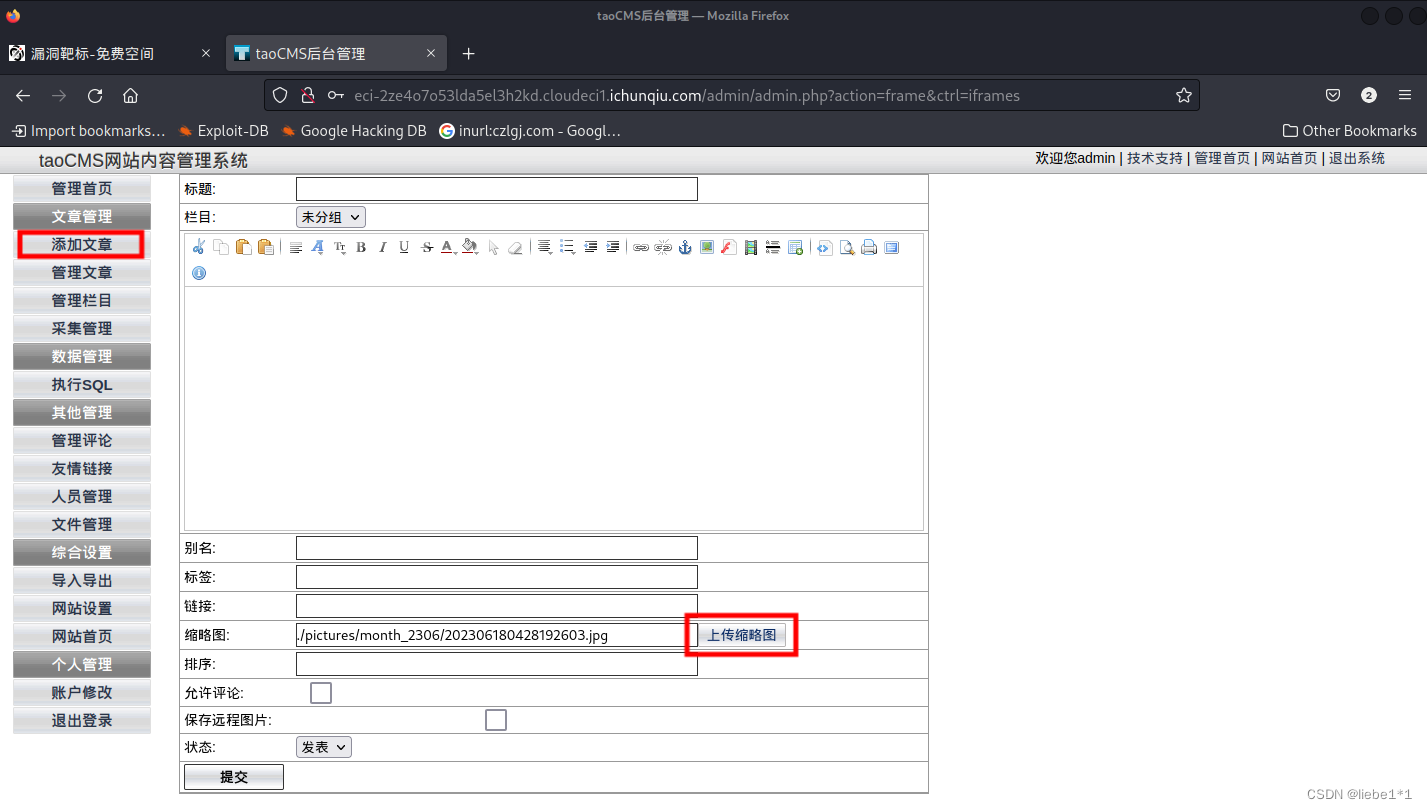Open 管理评论 in the sidebar
This screenshot has height=809, width=1427.
pyautogui.click(x=82, y=440)
